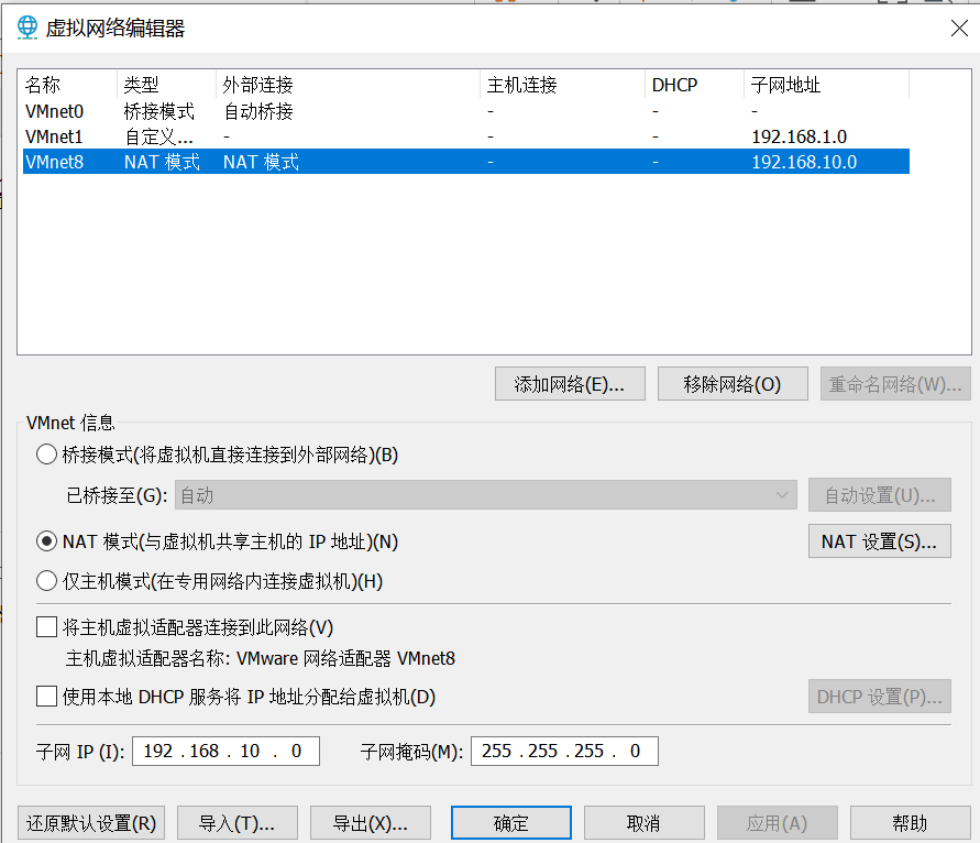Click the 自定义... type cell of VMnet1

click(x=159, y=136)
